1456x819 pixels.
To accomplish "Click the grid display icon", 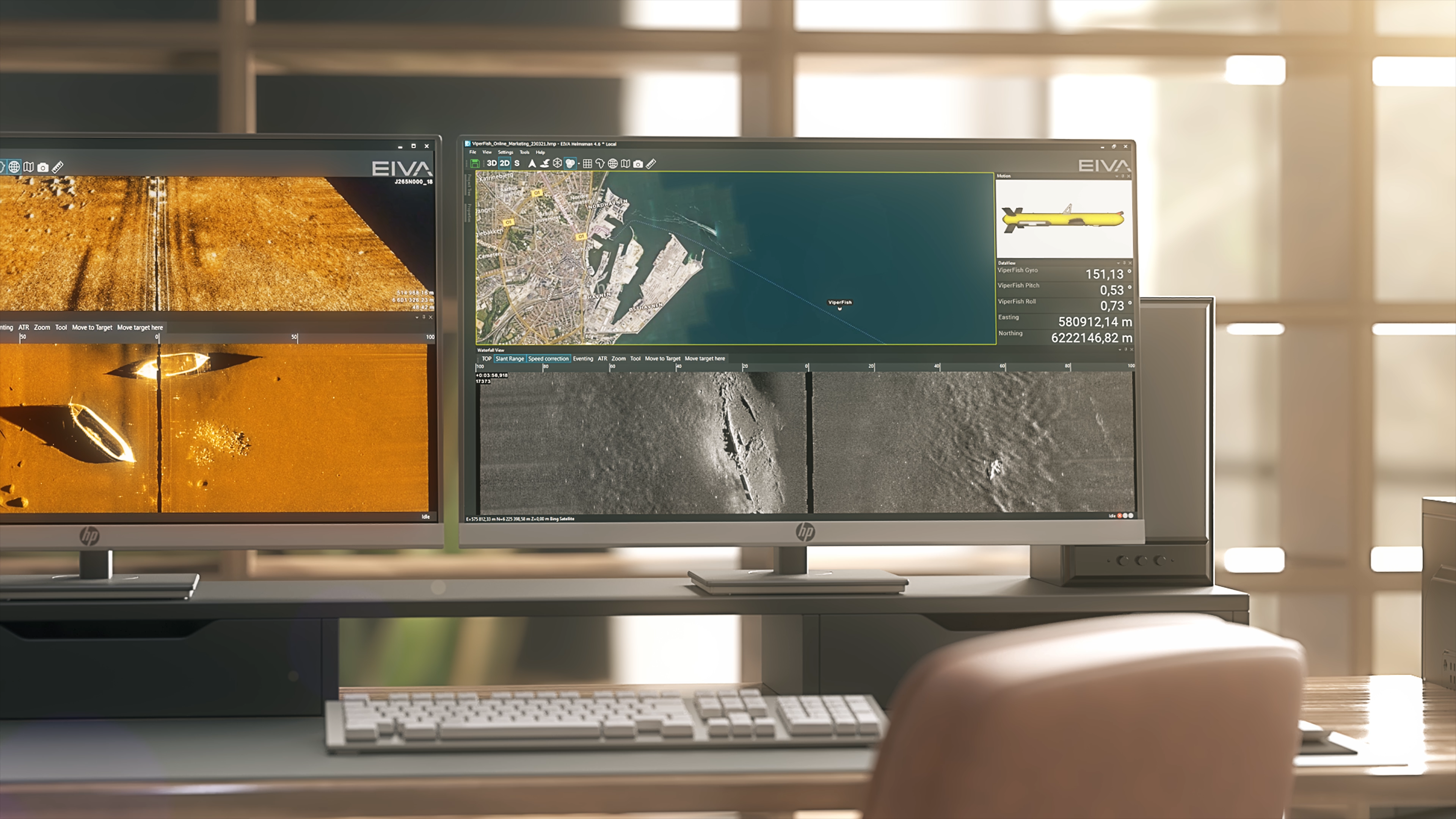I will 587,164.
